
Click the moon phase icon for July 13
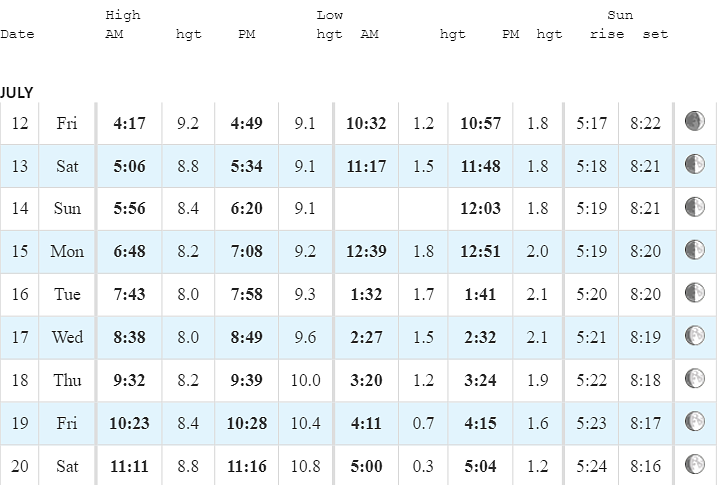click(x=694, y=164)
